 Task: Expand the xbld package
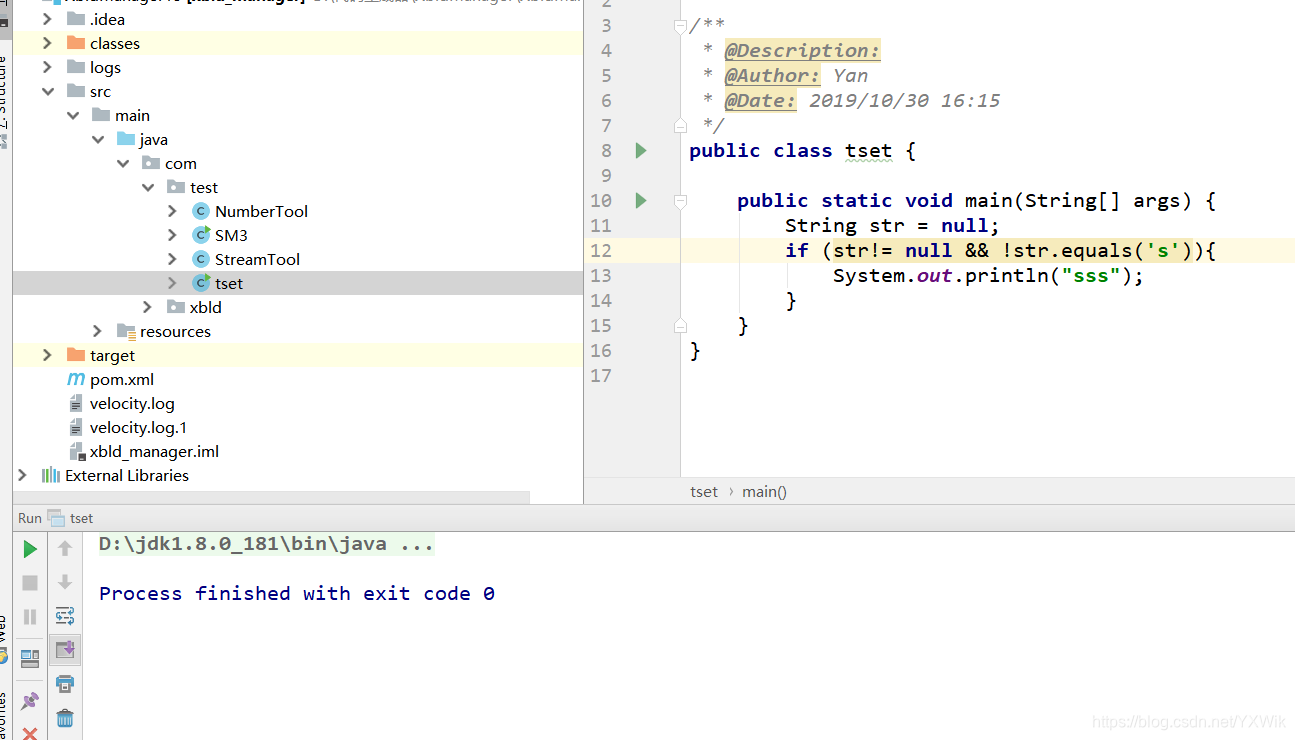[147, 307]
